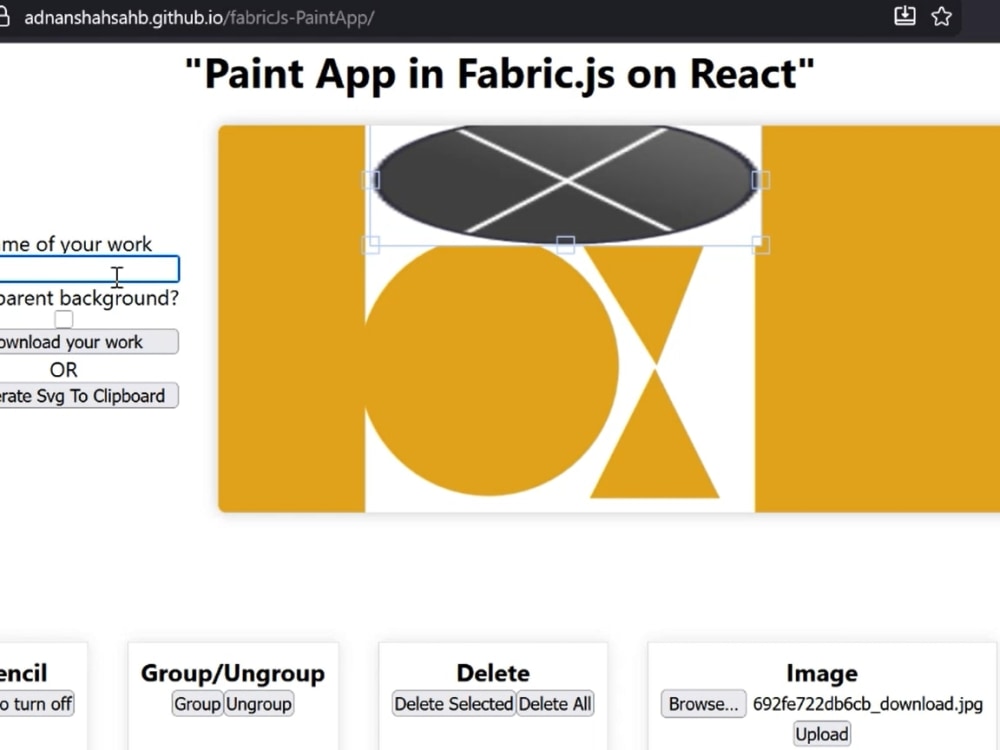Click the bottom-right corner selection handle
Viewport: 1000px width, 750px height.
click(x=760, y=245)
